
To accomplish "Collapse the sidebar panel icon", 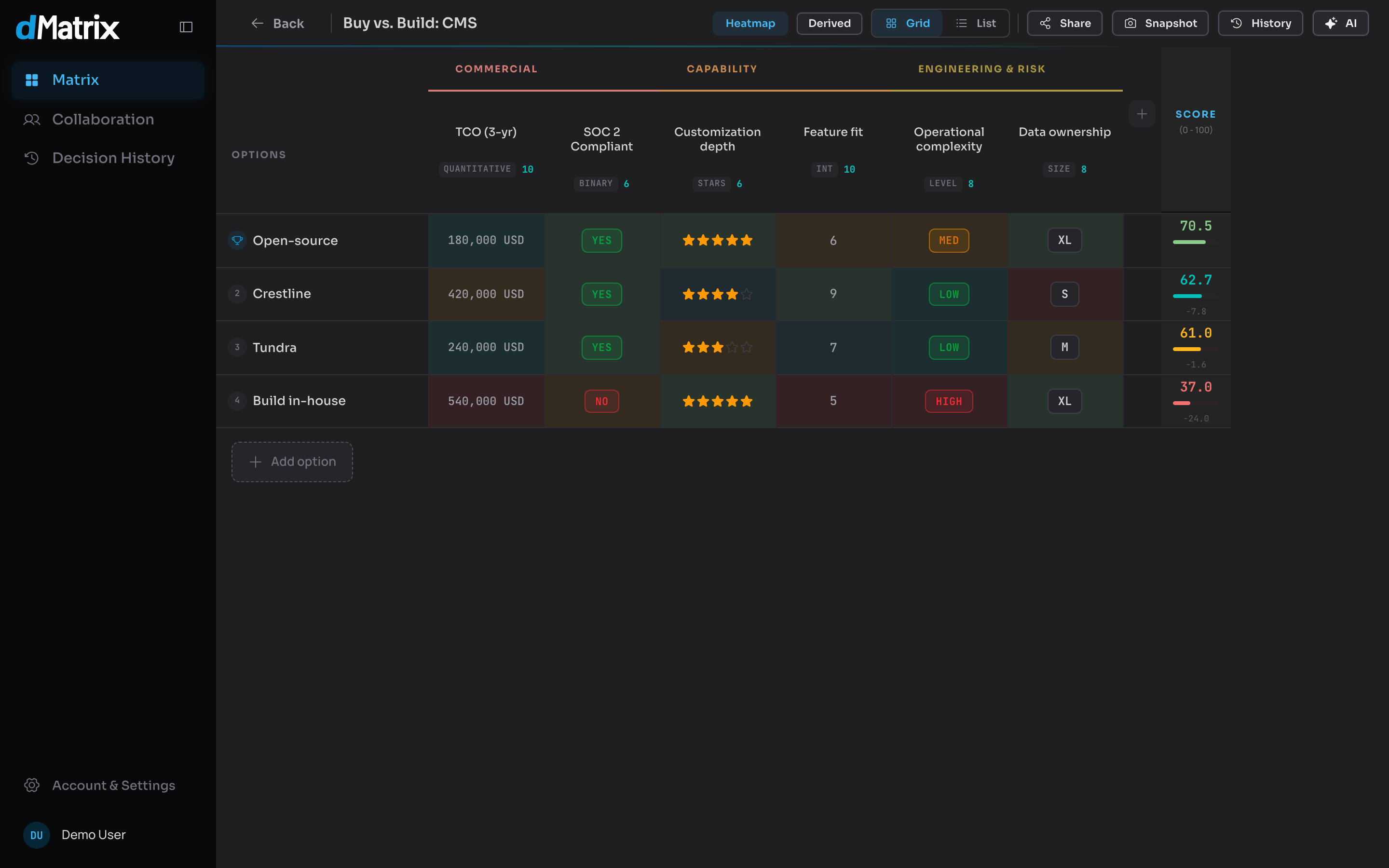I will click(186, 27).
